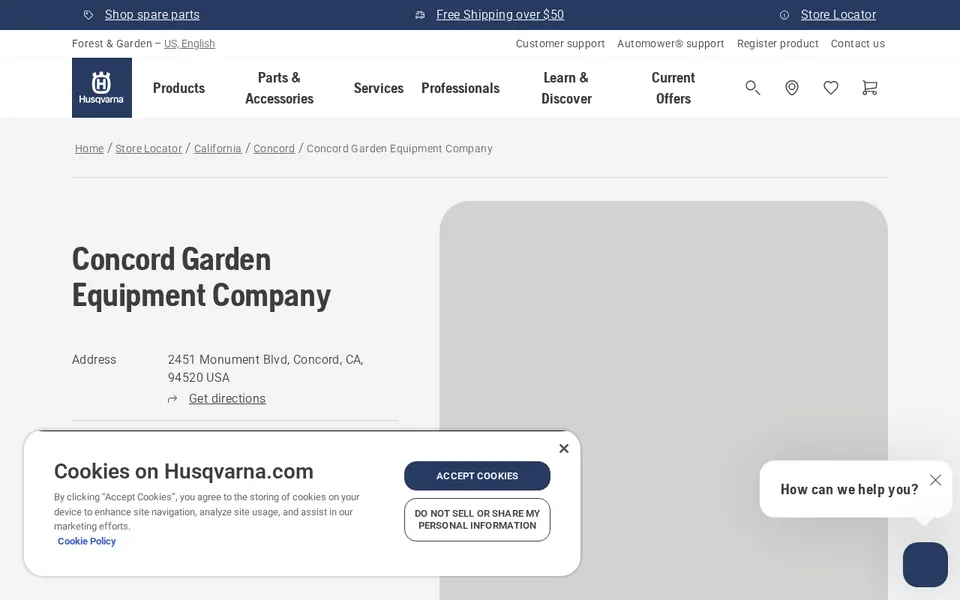Click Get directions link
Viewport: 960px width, 600px height.
click(x=227, y=399)
